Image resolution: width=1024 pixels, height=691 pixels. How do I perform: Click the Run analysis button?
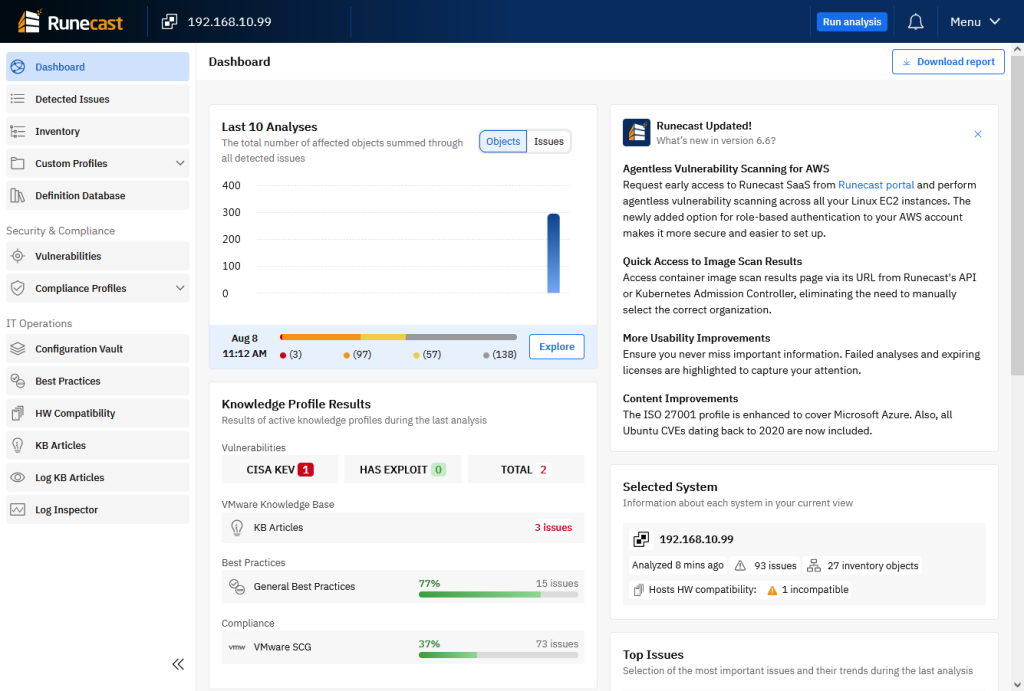tap(852, 22)
